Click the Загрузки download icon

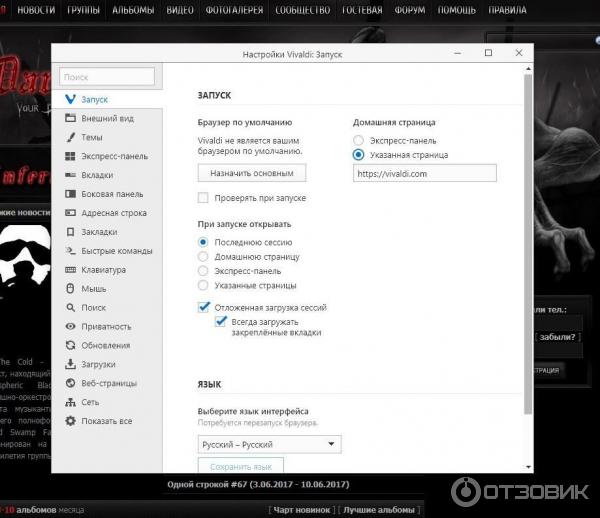coord(70,364)
